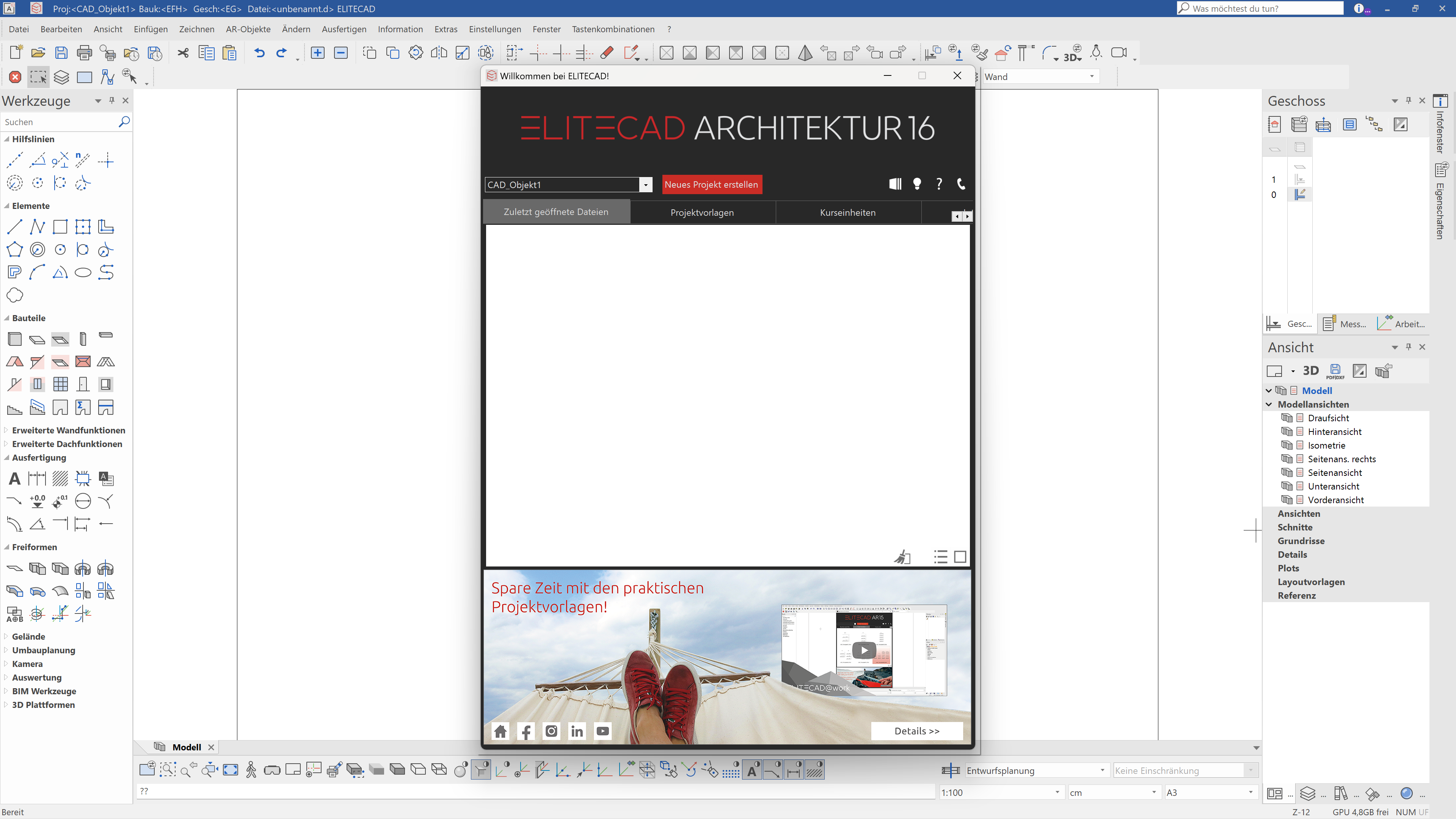Open the AR-Objekte menu
Screen dimensions: 1456x819
[248, 29]
